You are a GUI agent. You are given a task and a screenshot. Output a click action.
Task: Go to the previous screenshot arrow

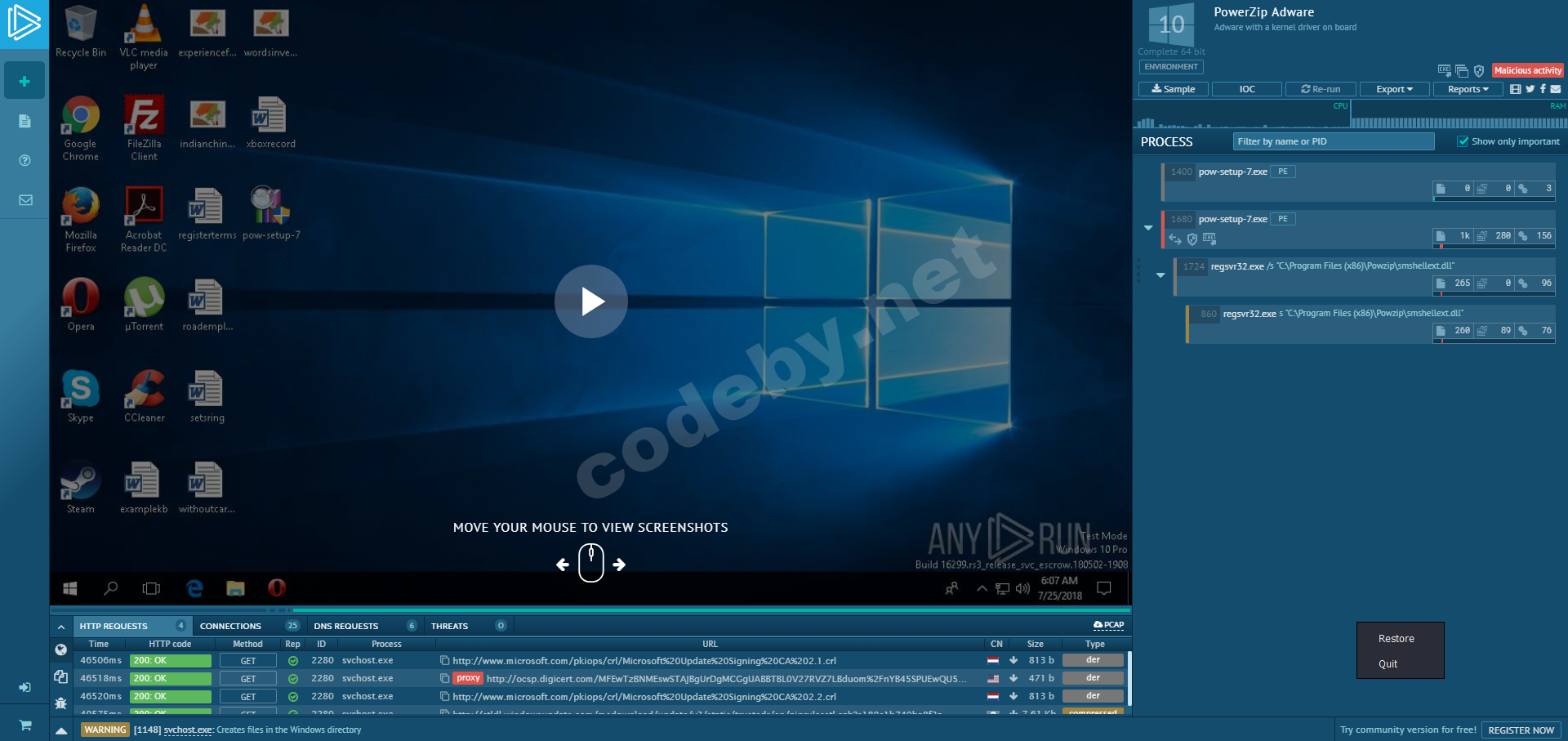[x=563, y=565]
